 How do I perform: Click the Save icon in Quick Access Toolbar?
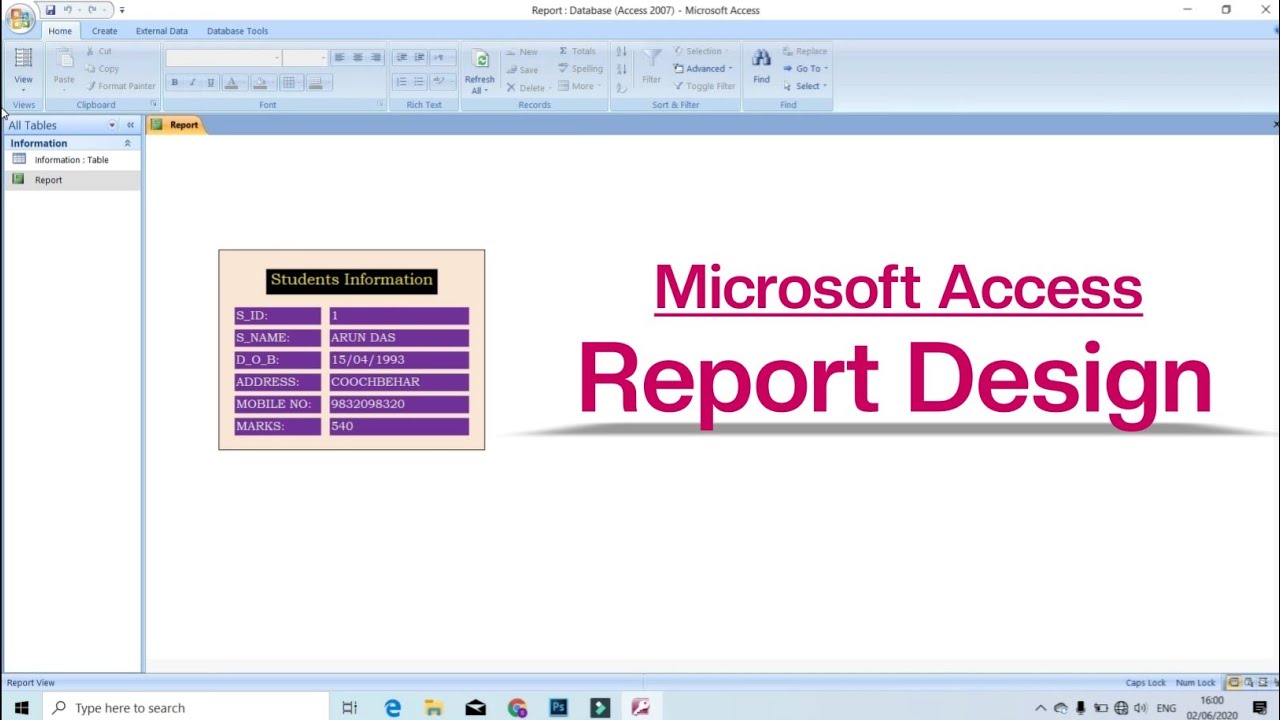pos(50,10)
